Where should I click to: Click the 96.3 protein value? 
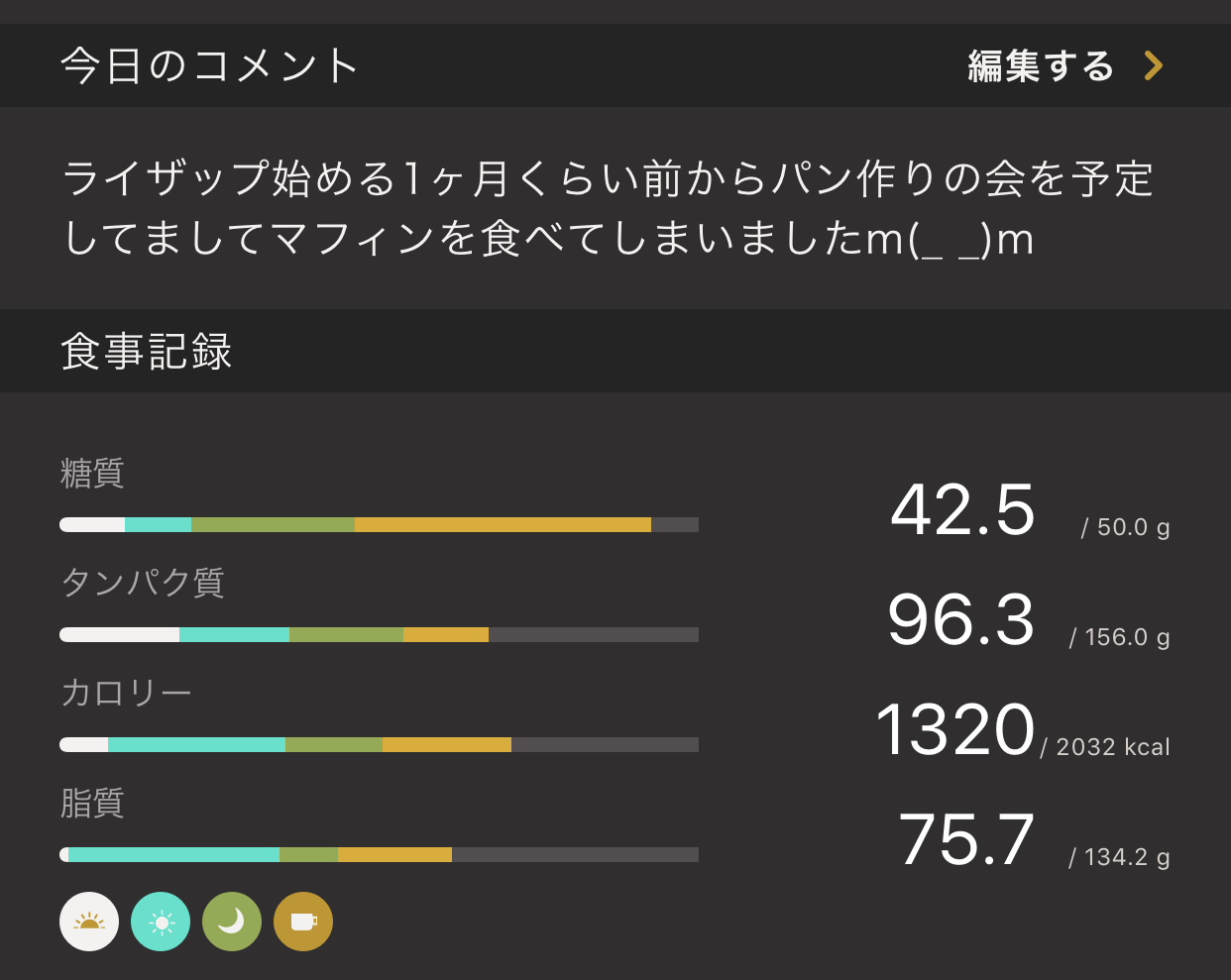coord(960,620)
